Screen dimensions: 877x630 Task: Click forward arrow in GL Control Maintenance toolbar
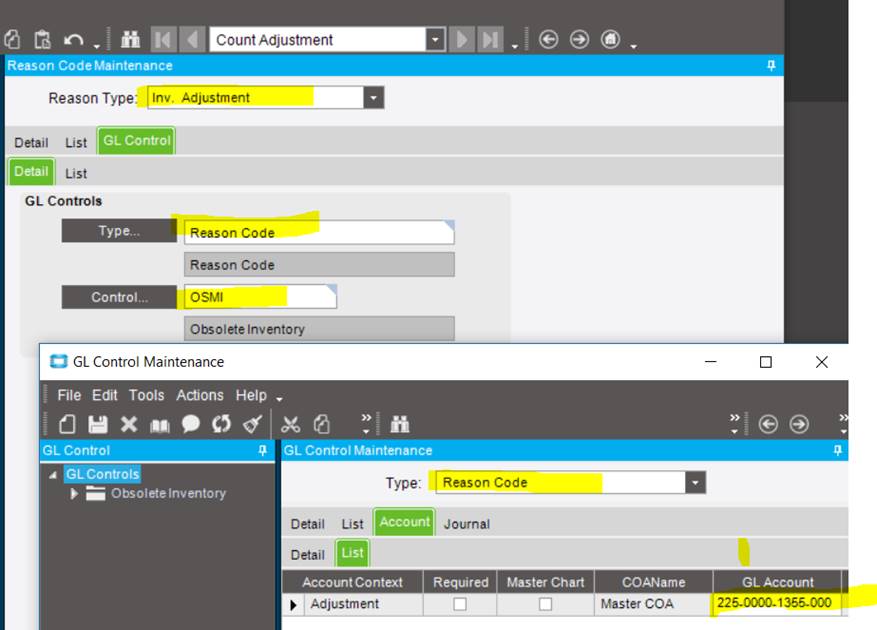point(799,424)
